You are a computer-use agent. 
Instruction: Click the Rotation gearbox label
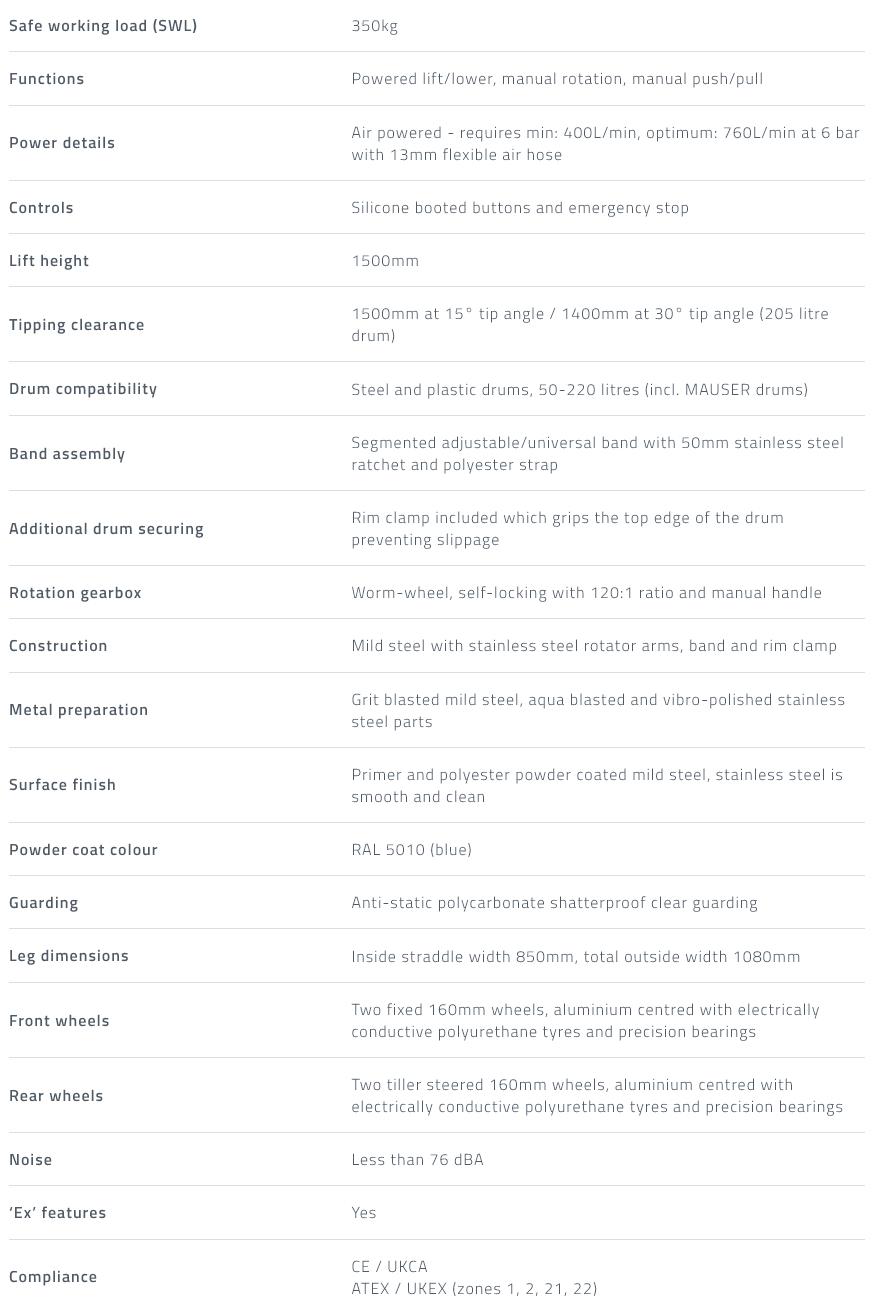click(x=75, y=593)
